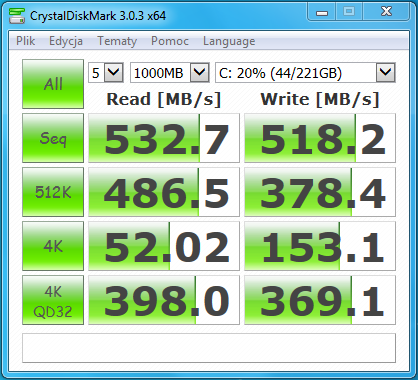This screenshot has height=380, width=418.
Task: Open the drive selection dropdown for C:
Action: [305, 73]
